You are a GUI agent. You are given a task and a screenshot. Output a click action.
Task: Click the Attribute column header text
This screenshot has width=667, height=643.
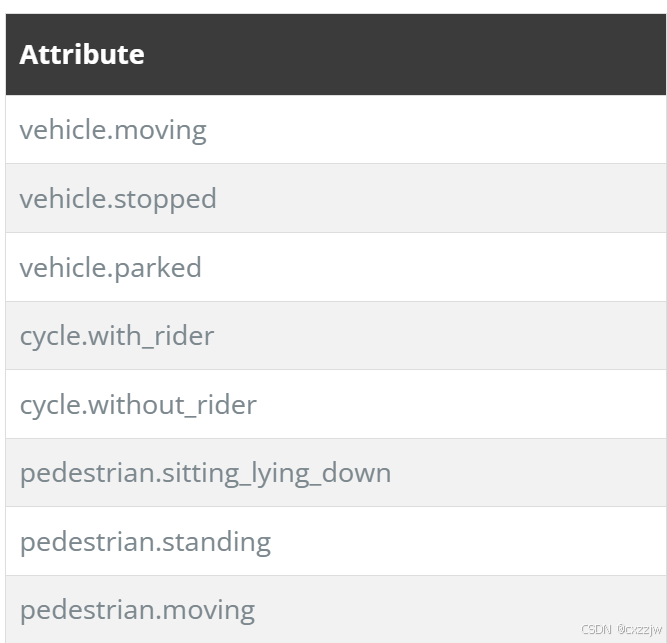tap(82, 54)
